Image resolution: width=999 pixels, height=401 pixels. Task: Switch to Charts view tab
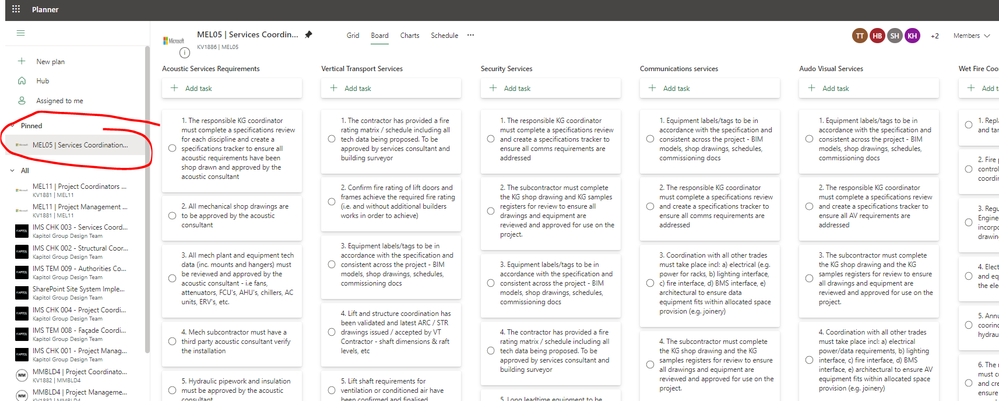coord(410,36)
